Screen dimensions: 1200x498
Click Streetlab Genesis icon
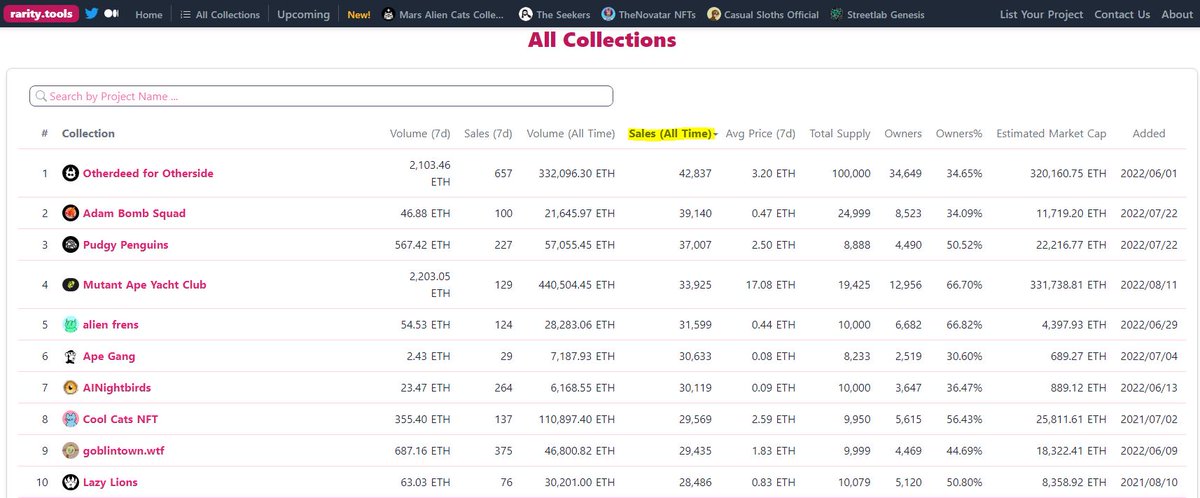point(836,15)
